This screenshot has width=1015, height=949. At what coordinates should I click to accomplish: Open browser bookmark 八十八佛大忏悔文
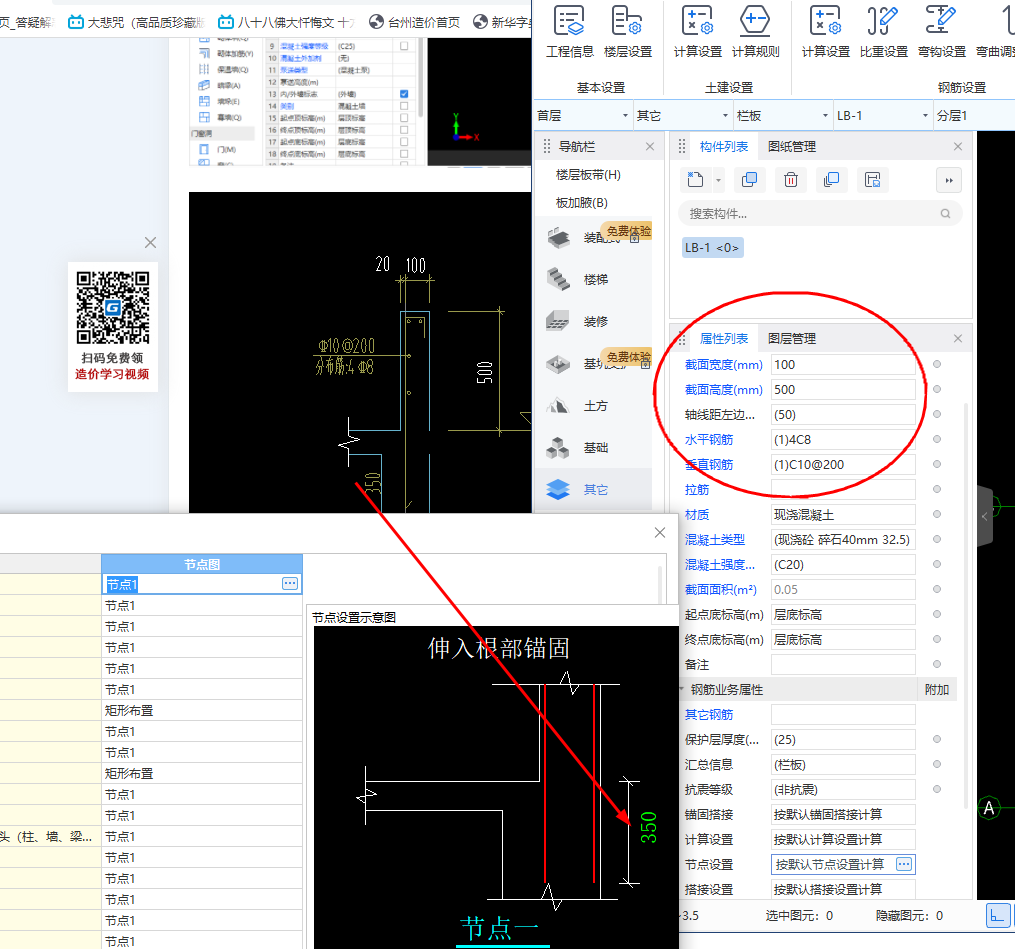[287, 22]
